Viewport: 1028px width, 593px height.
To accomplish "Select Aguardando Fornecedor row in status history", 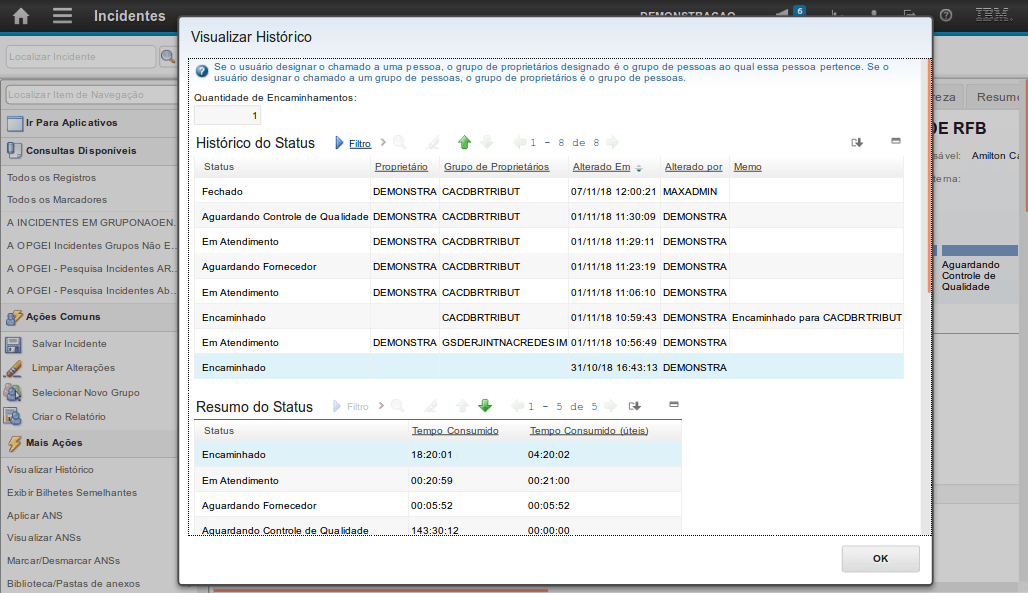I will [549, 267].
